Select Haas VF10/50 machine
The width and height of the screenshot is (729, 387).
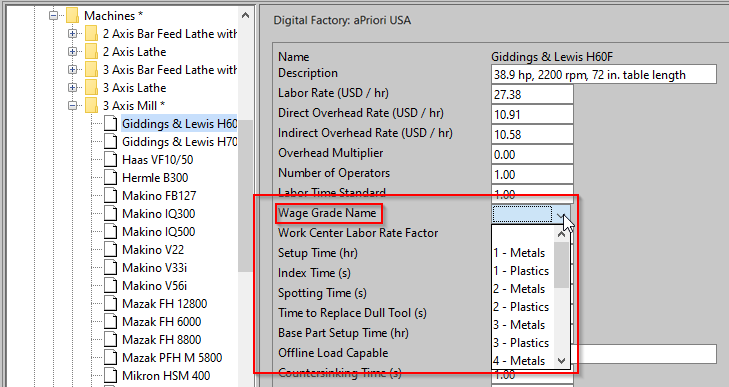pos(157,160)
